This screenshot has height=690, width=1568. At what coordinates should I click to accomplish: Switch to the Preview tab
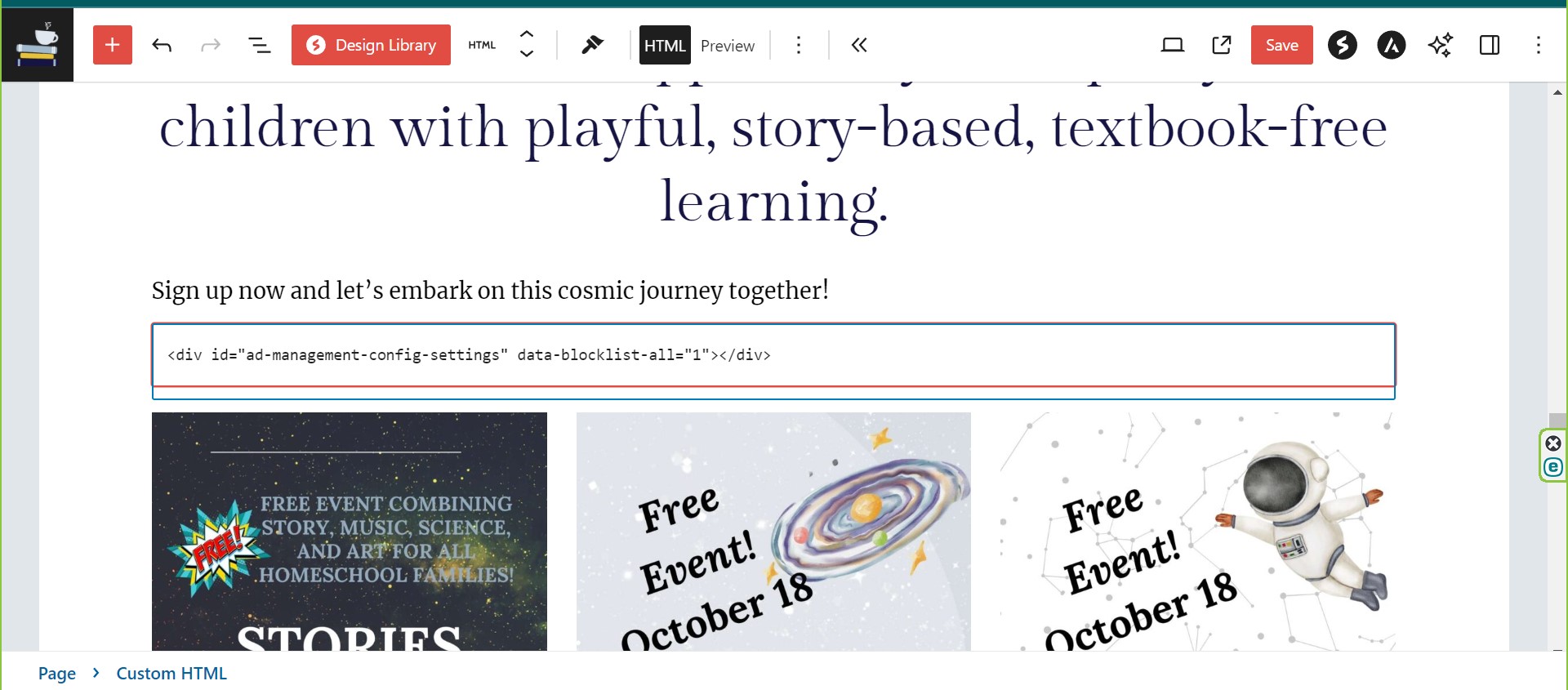pos(727,46)
